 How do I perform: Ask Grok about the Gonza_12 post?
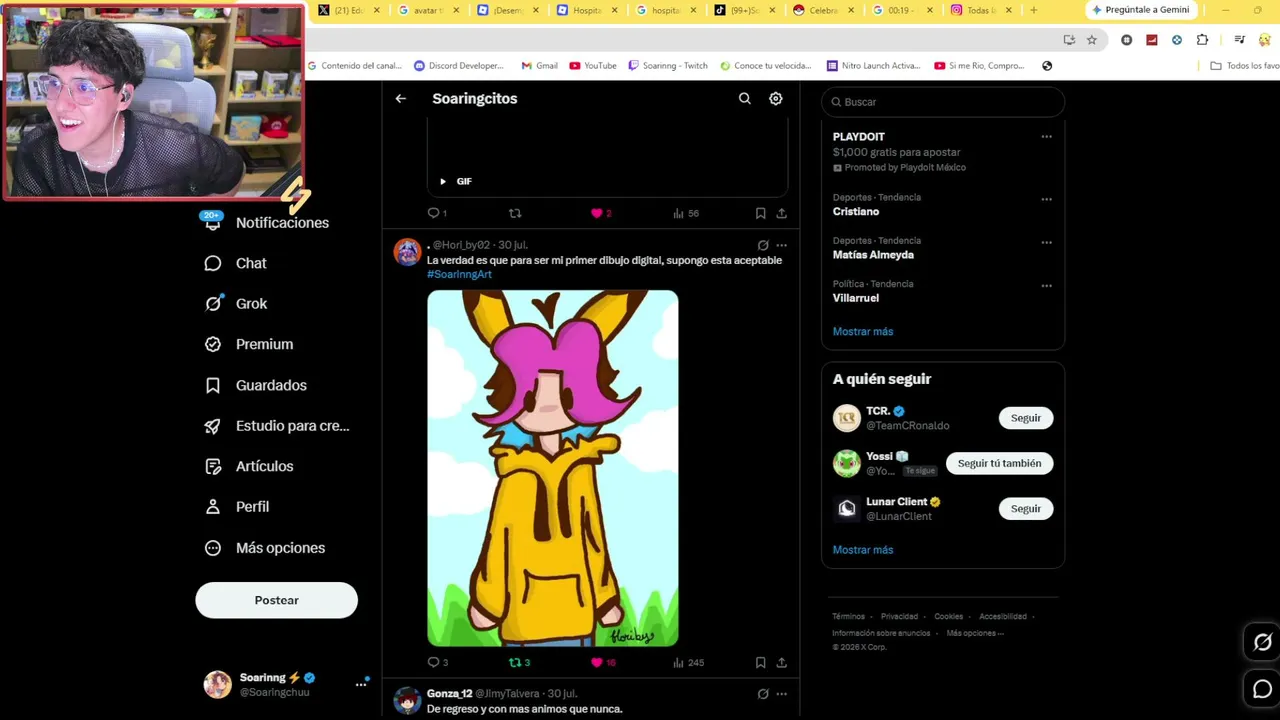[763, 694]
